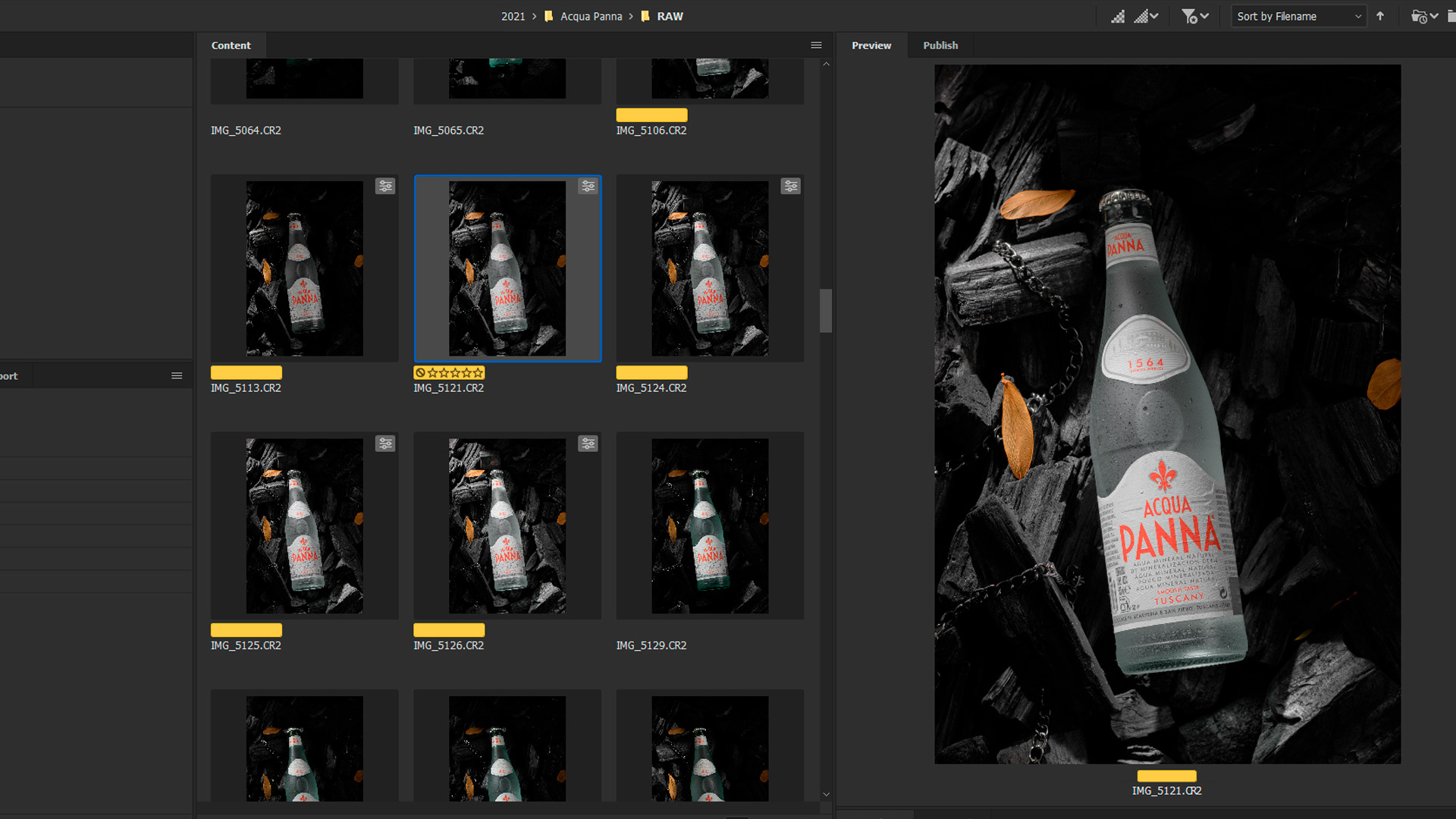Give IMG_5121.CR2 a five-star rating

[478, 373]
